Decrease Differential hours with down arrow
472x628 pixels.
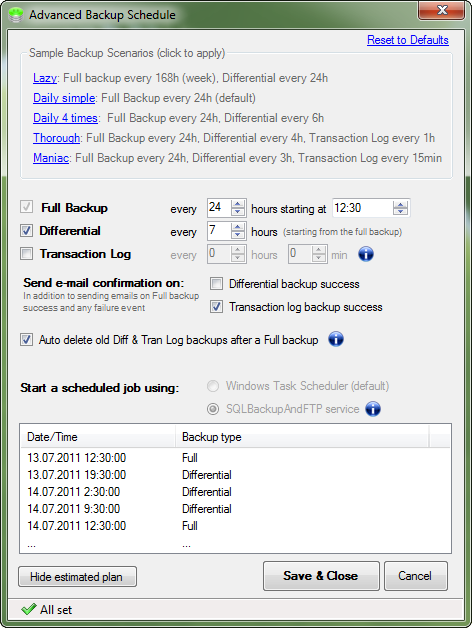[x=238, y=235]
